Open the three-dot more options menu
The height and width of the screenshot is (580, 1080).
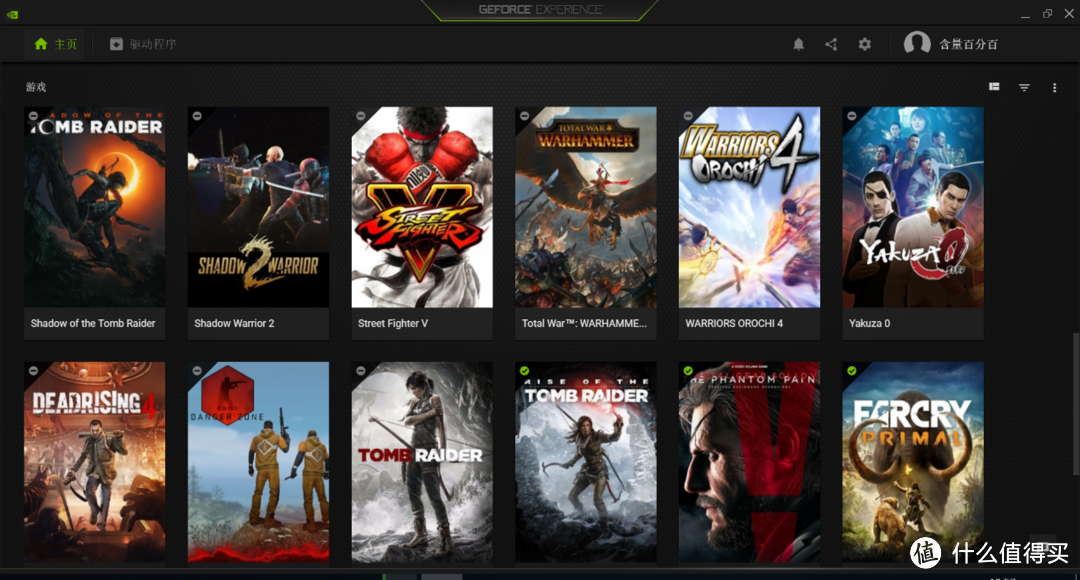(1055, 87)
